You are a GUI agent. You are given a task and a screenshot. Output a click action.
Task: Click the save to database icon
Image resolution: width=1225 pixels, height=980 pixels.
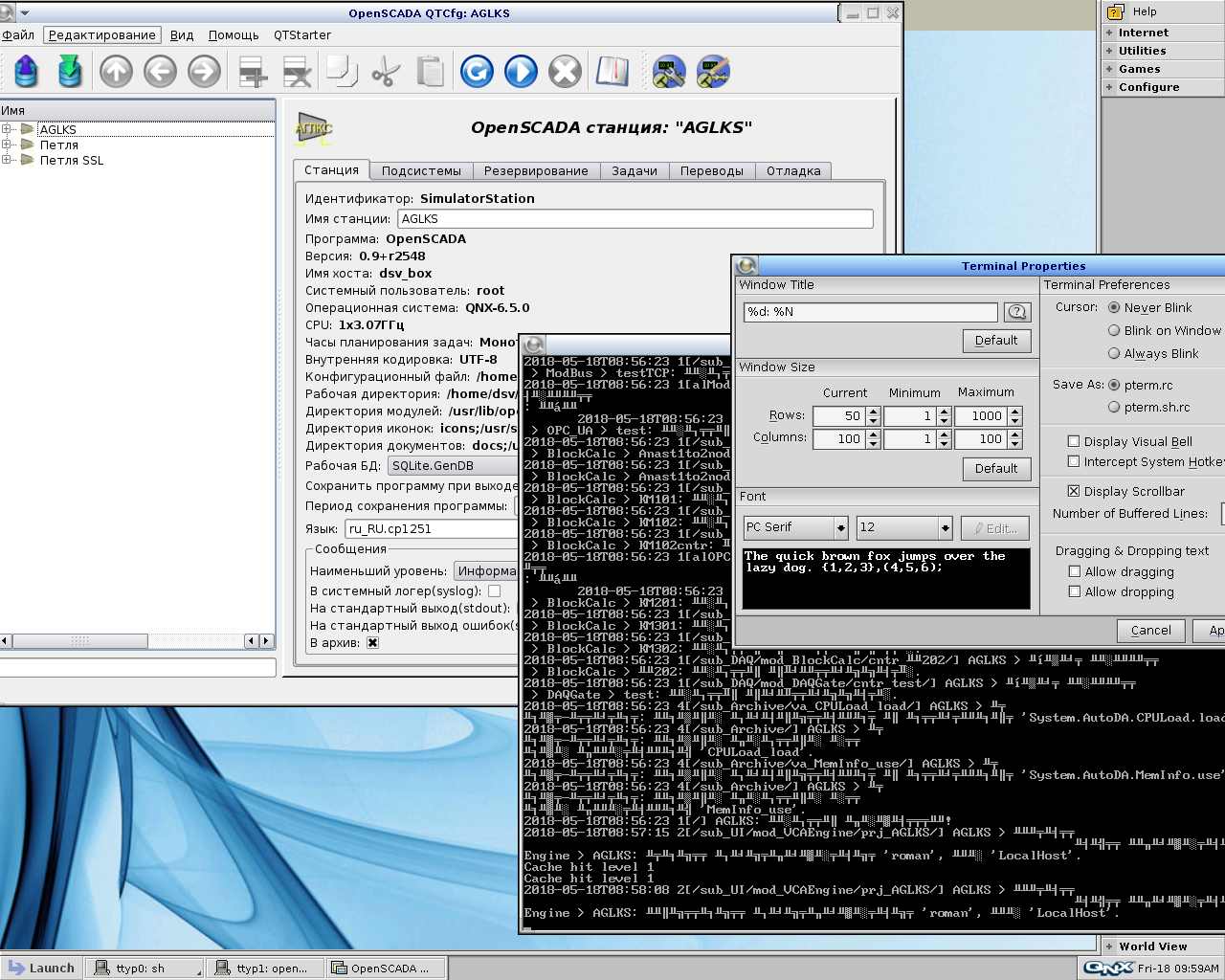point(70,72)
